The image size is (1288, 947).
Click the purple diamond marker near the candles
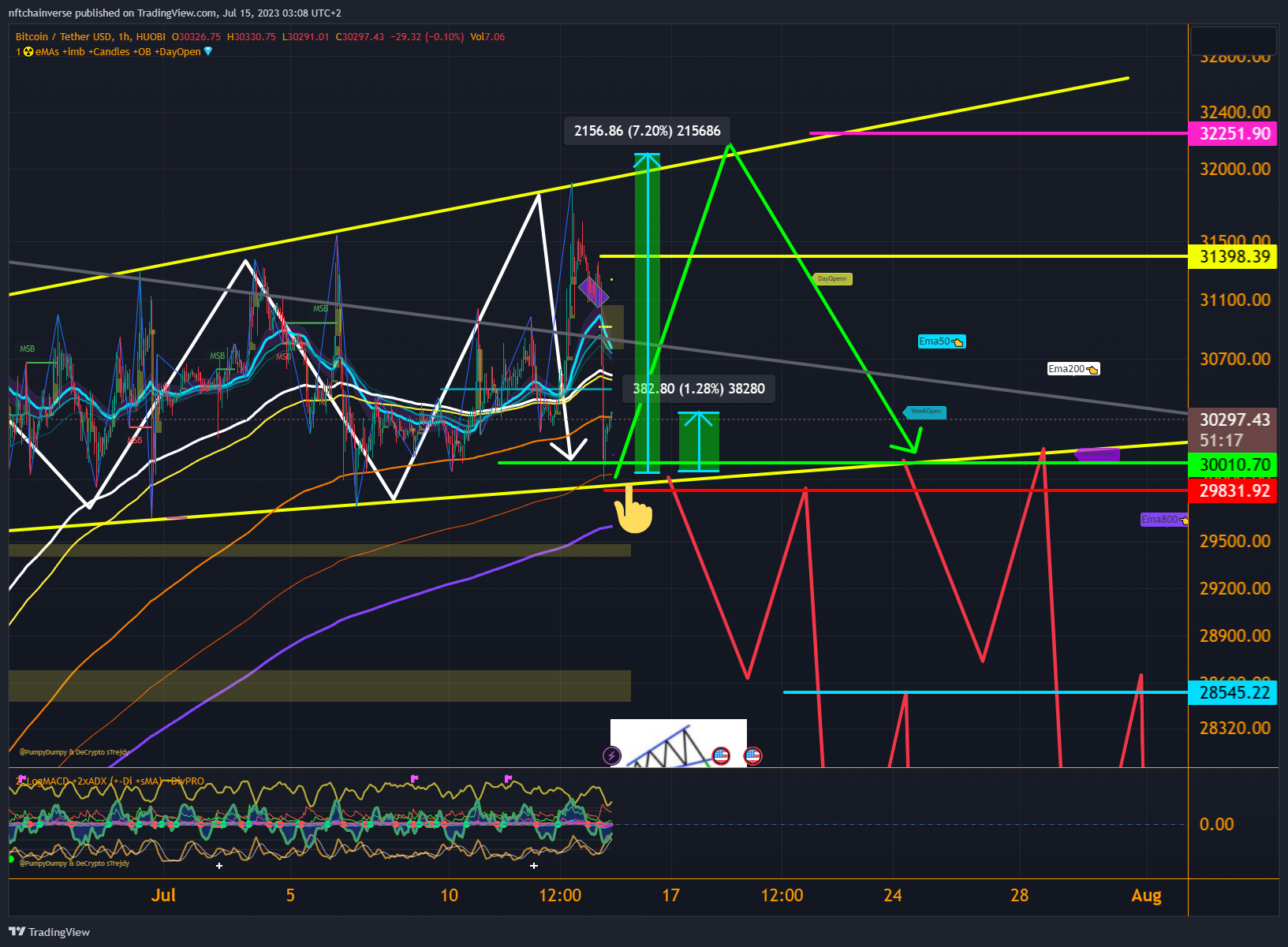(x=593, y=292)
